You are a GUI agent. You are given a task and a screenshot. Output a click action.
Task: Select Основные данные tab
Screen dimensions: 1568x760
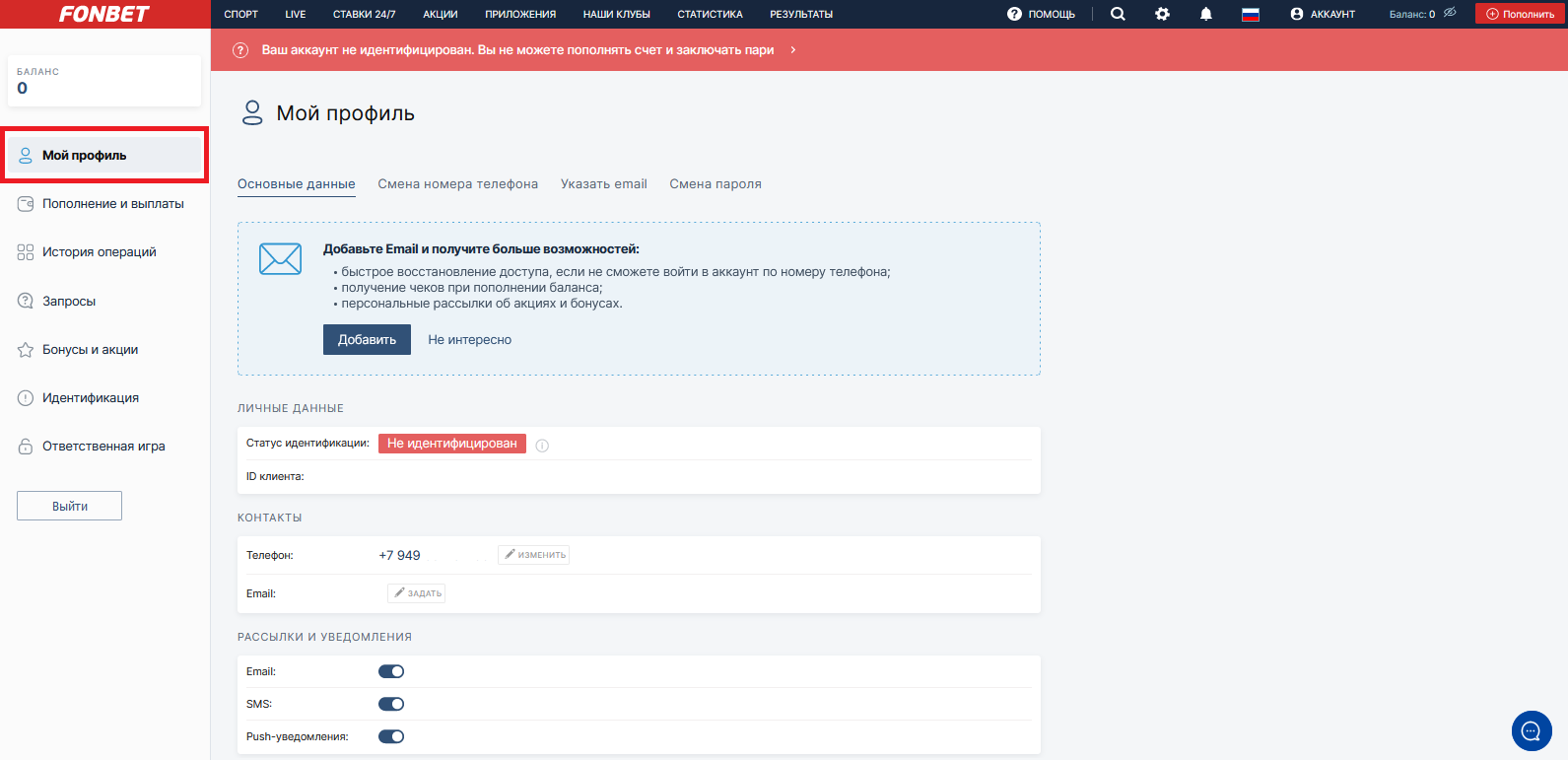coord(297,184)
